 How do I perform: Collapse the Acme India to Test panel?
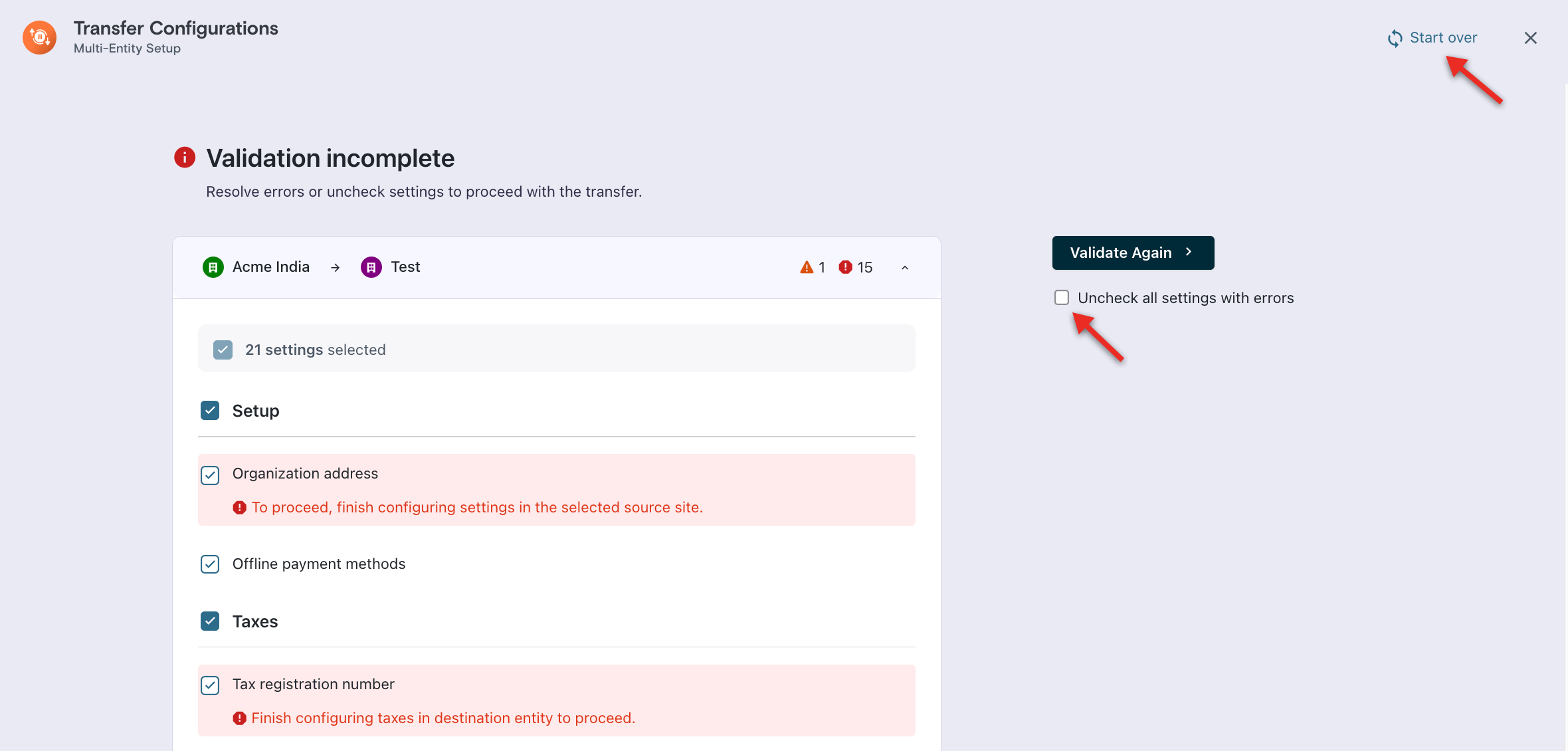pyautogui.click(x=904, y=267)
